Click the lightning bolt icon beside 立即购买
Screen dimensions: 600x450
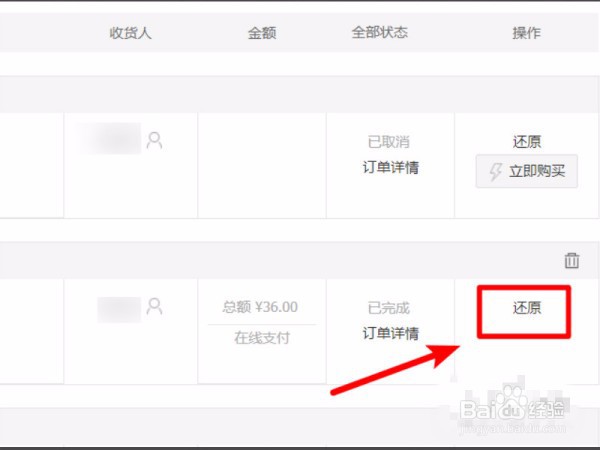click(x=496, y=171)
